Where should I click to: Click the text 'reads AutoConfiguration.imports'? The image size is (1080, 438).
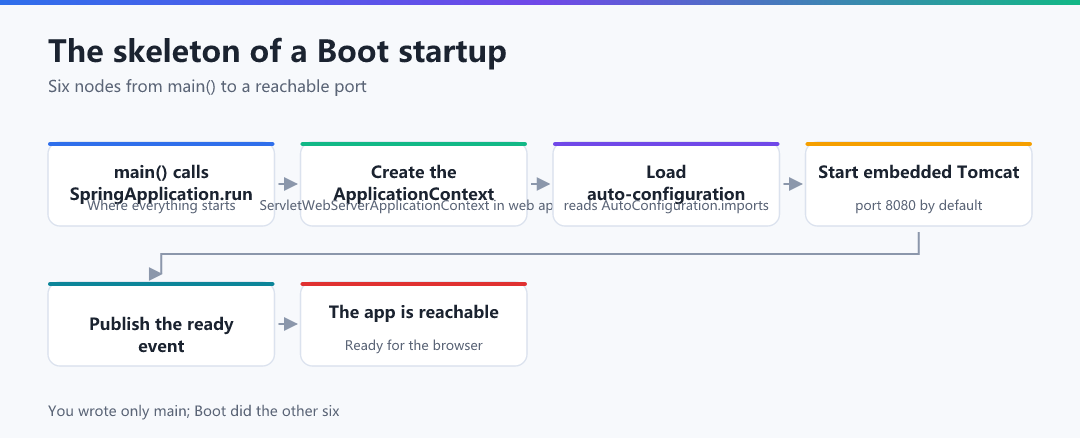point(666,205)
